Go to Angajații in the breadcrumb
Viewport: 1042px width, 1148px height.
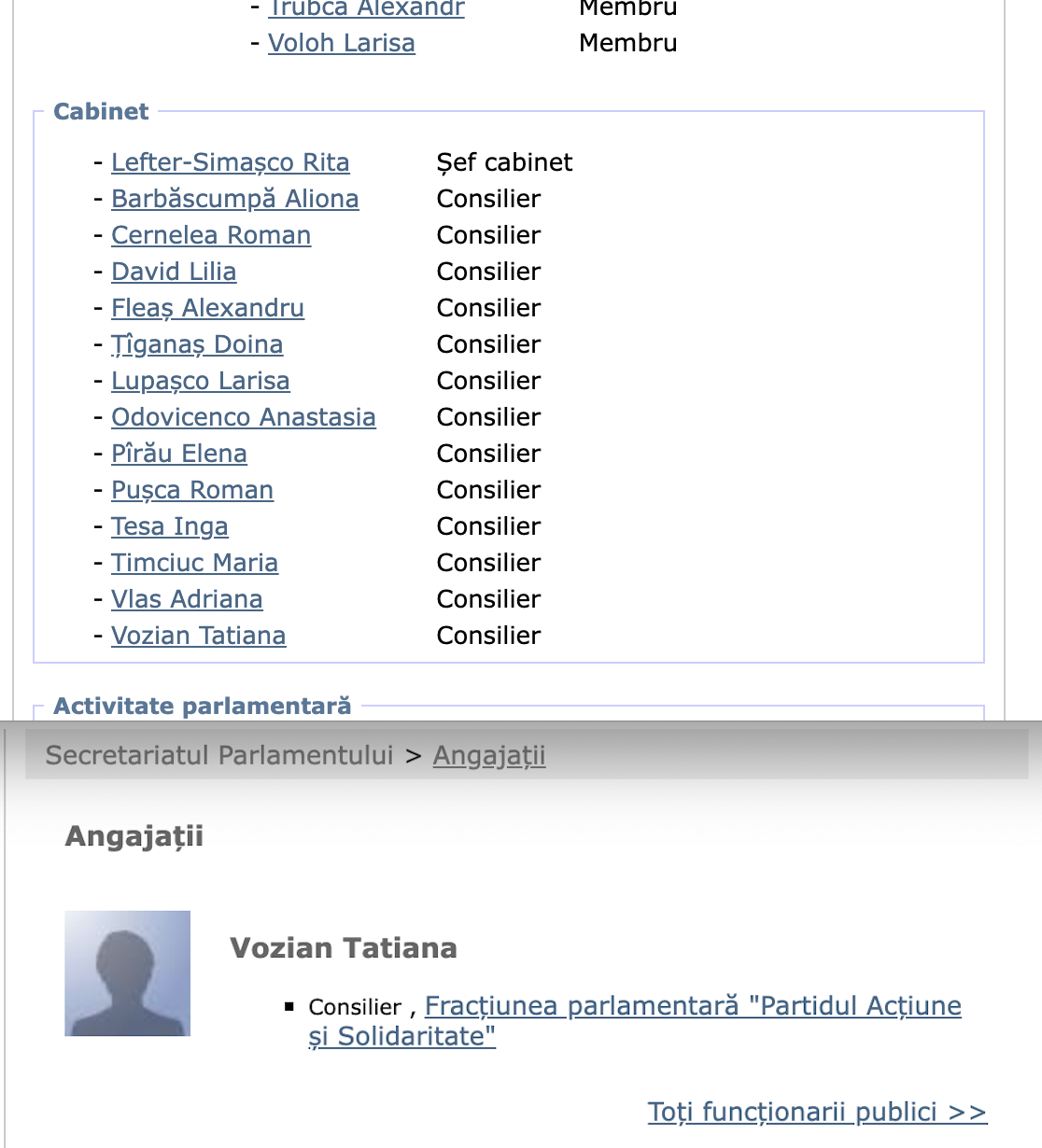click(488, 755)
